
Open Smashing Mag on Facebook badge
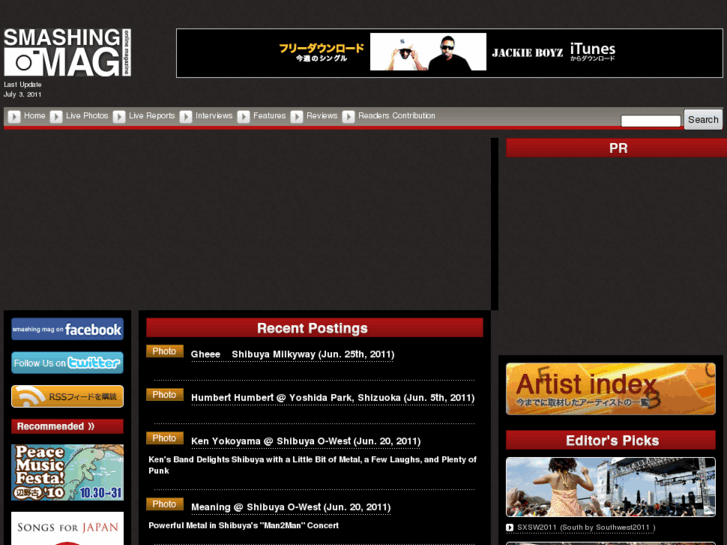coord(68,329)
